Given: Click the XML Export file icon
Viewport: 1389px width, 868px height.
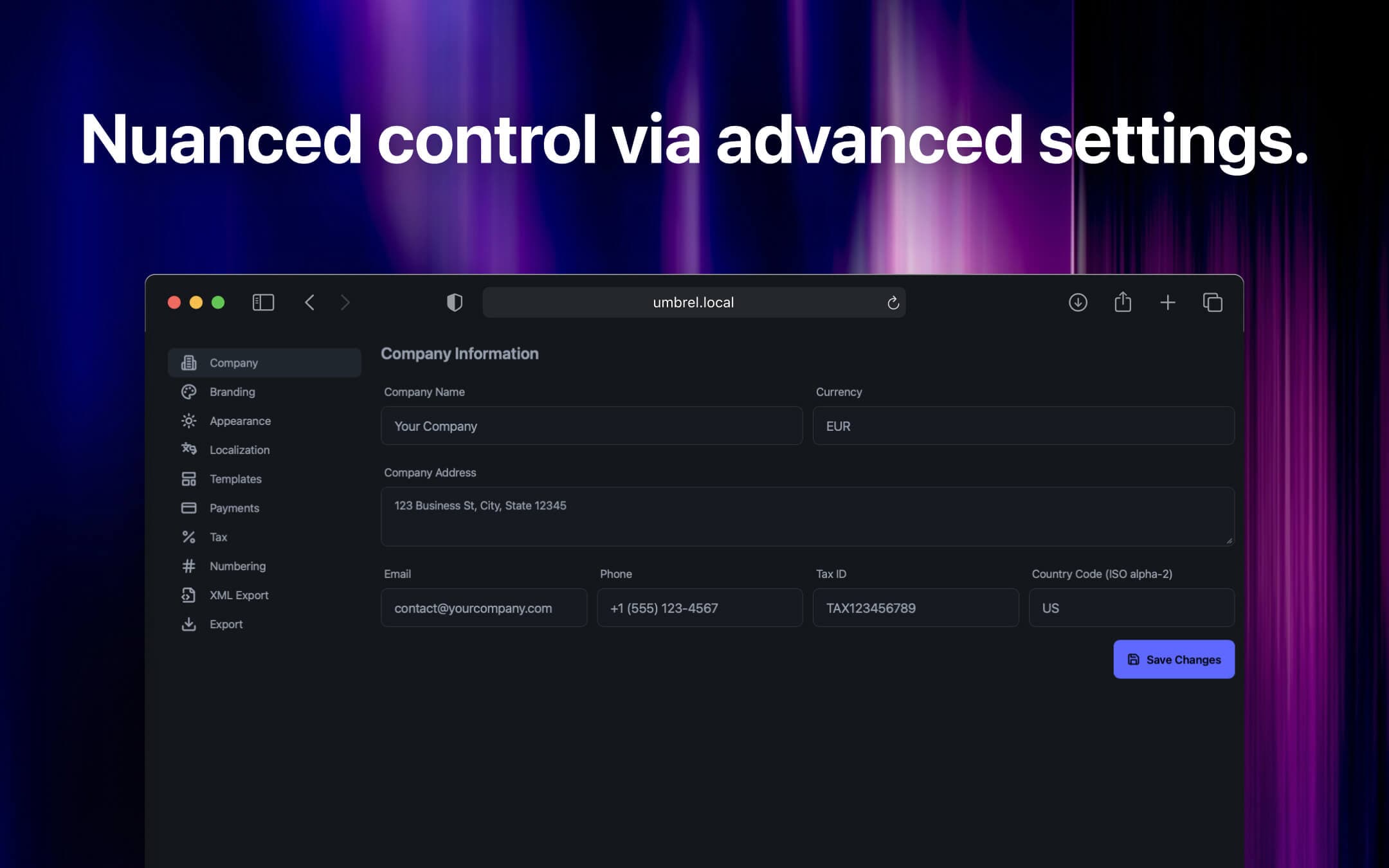Looking at the screenshot, I should 188,595.
